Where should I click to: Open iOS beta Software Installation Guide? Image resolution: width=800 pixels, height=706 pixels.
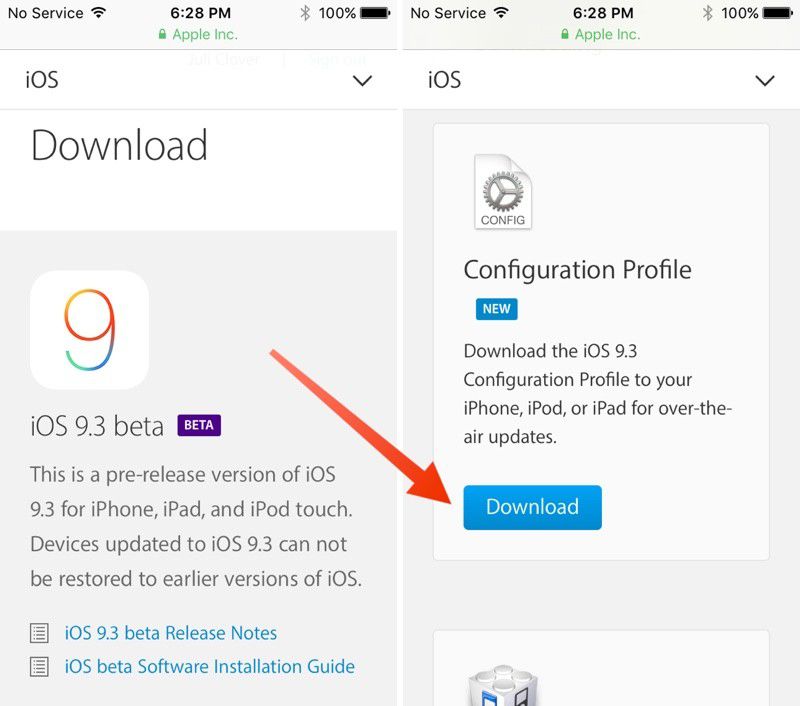point(210,666)
